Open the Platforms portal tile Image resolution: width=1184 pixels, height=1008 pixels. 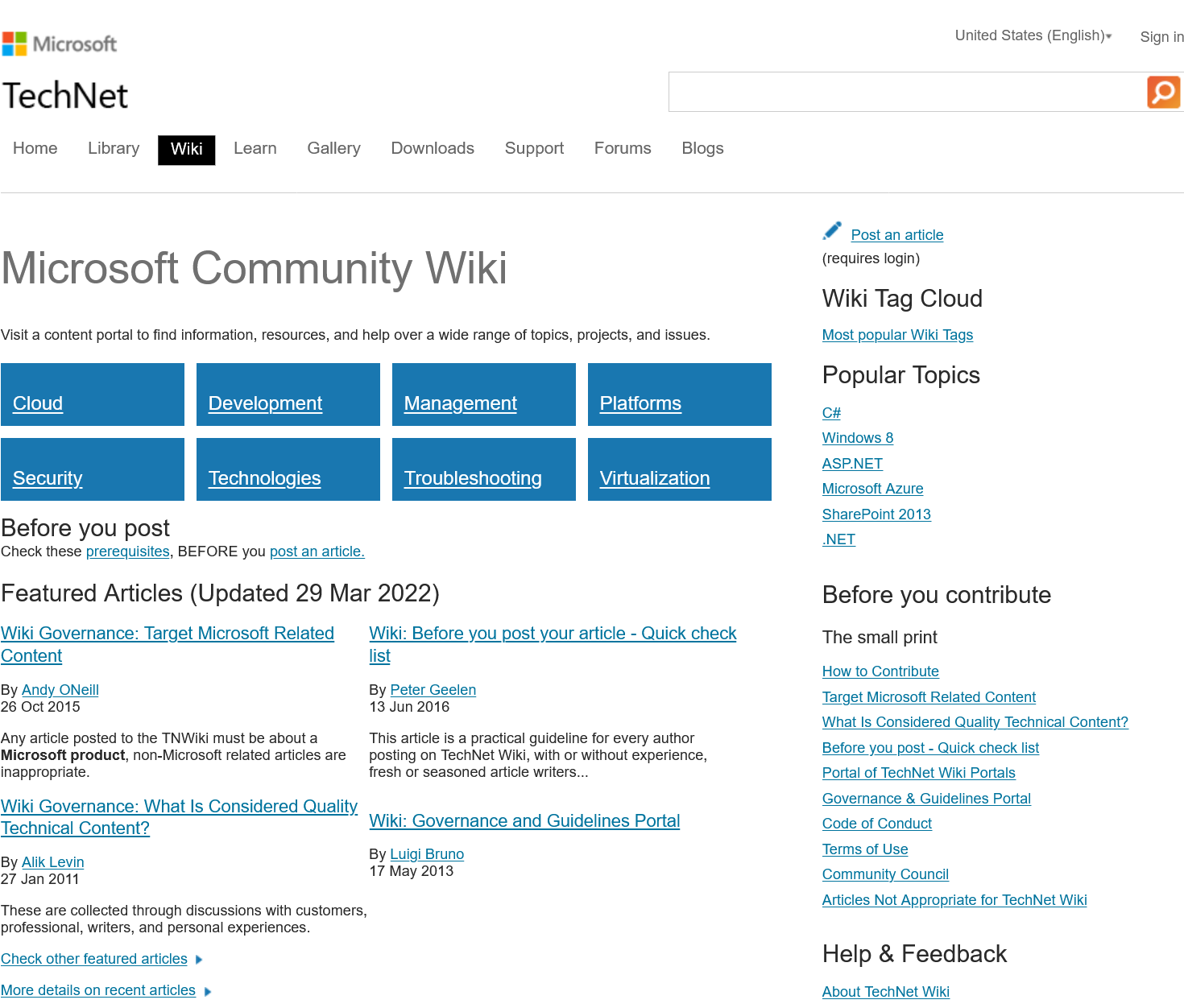pyautogui.click(x=680, y=395)
